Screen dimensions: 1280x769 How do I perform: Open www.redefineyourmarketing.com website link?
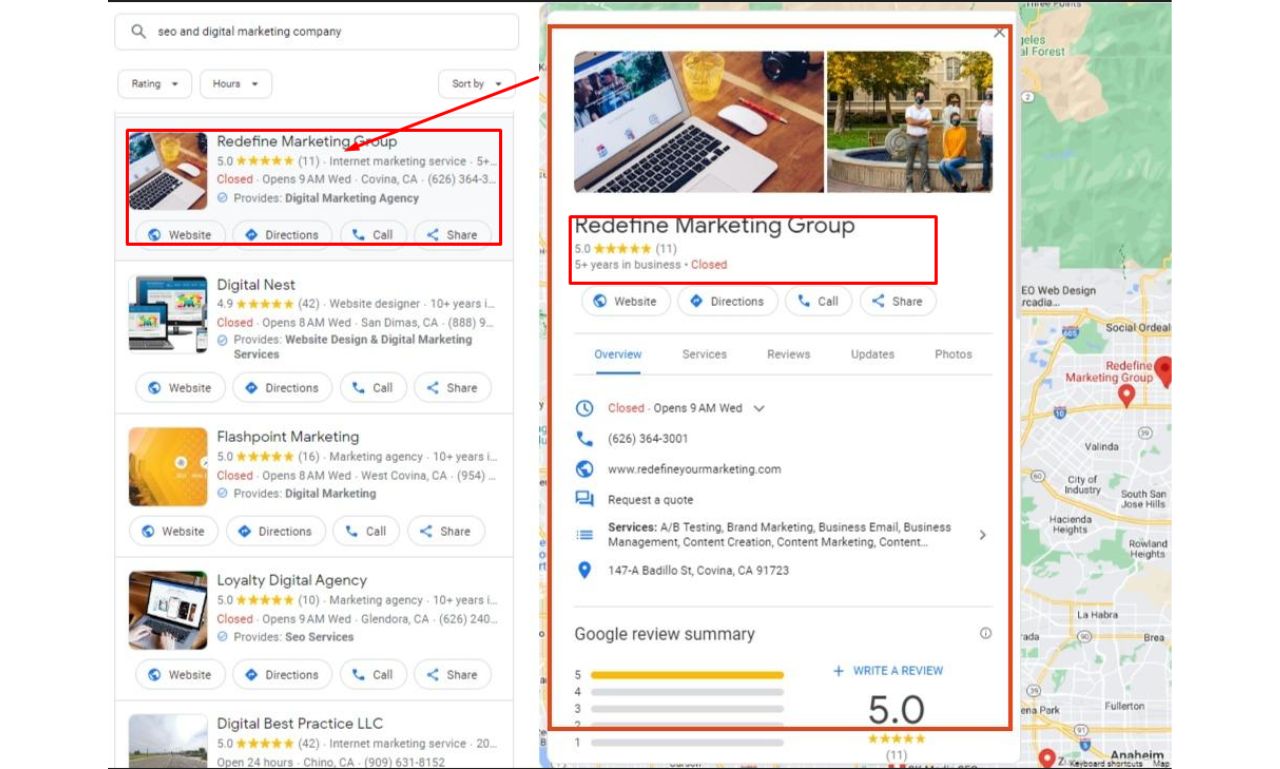click(x=694, y=469)
